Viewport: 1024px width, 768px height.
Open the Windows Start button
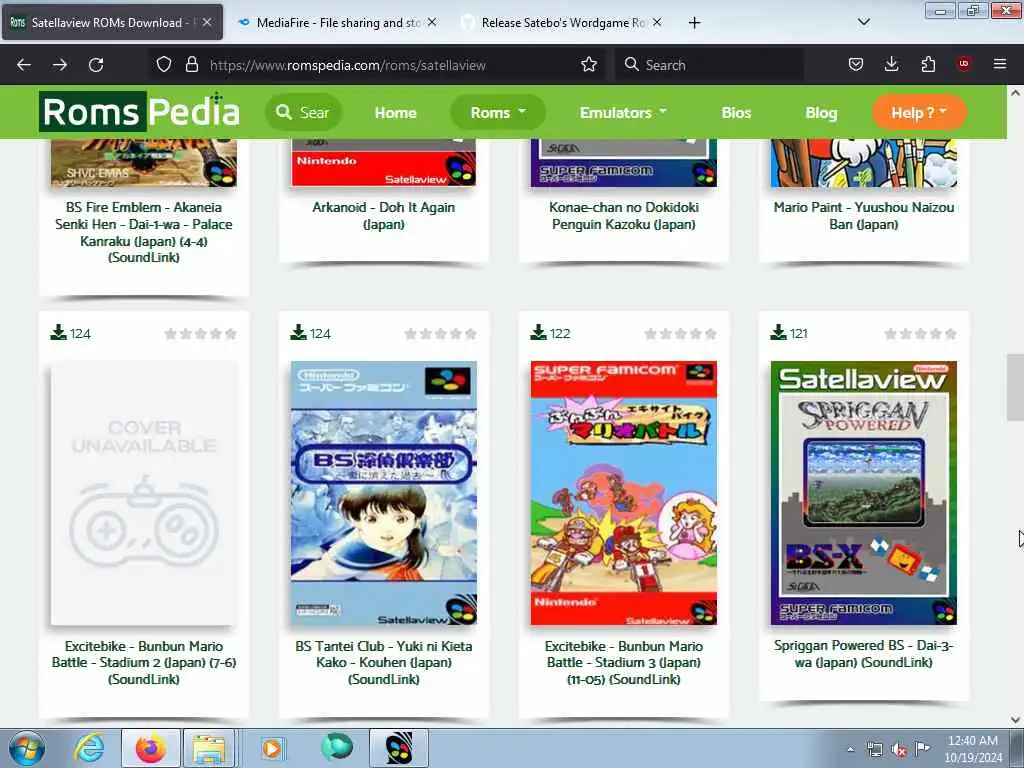click(27, 748)
